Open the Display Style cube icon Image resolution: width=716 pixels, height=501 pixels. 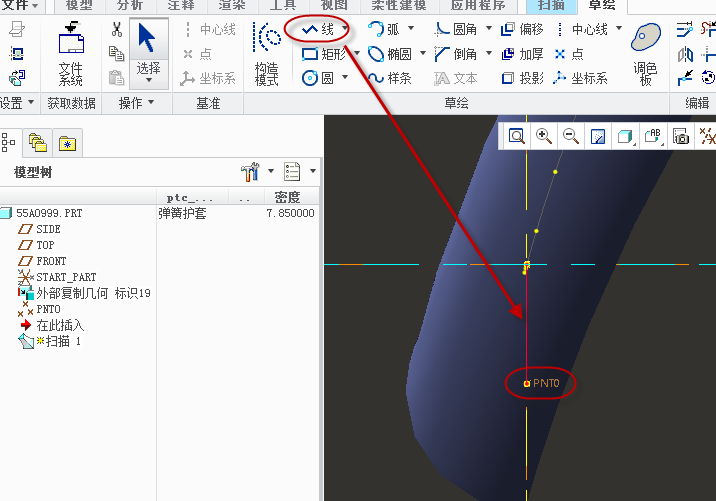625,136
